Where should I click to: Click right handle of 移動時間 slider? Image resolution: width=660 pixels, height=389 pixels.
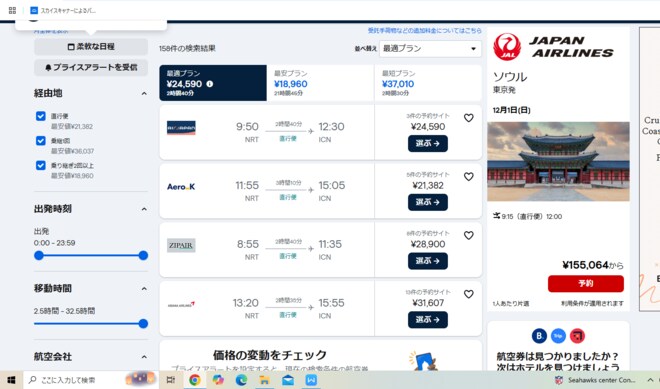tap(143, 323)
